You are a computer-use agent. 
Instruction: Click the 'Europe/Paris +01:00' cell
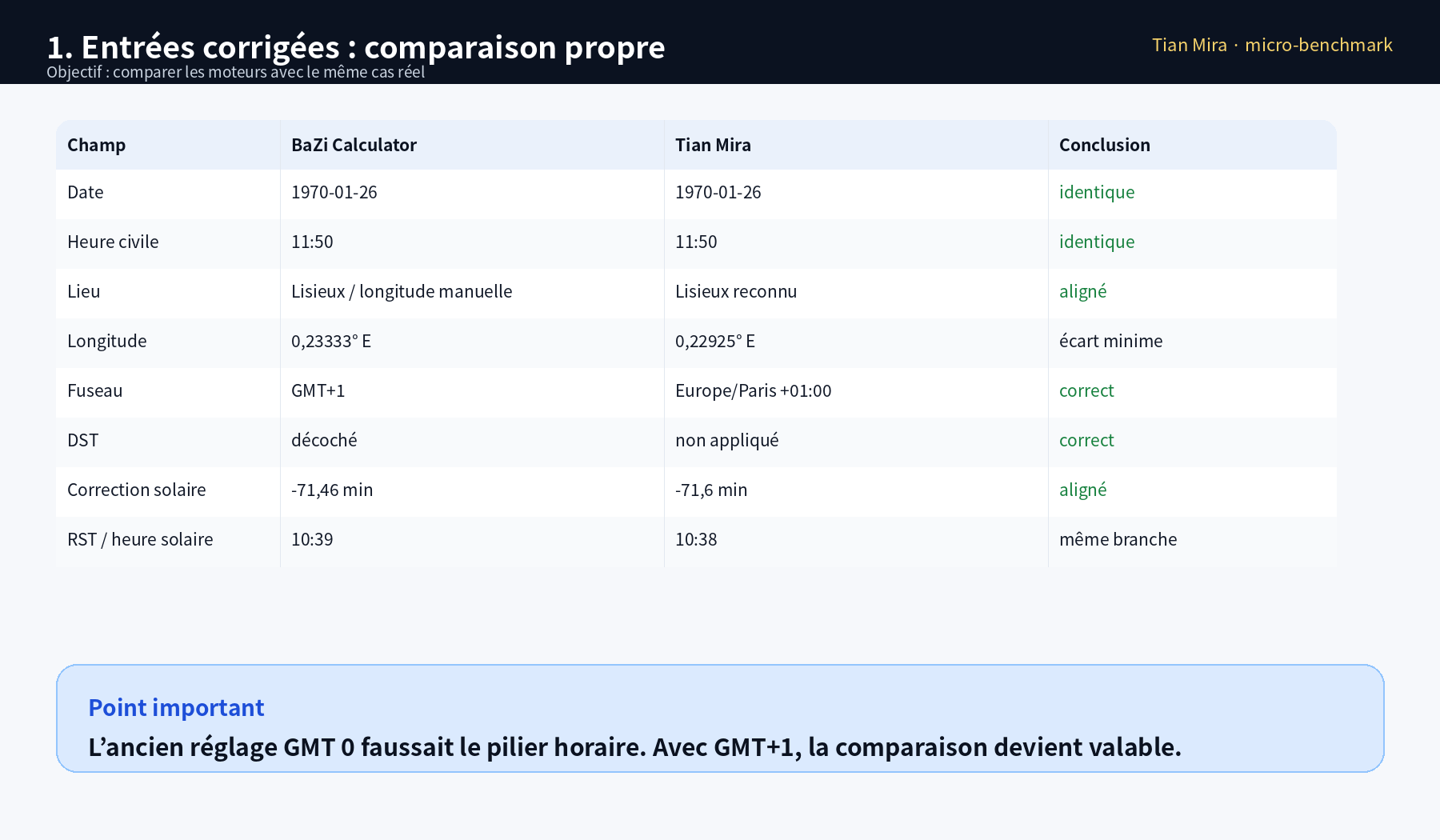pos(754,390)
